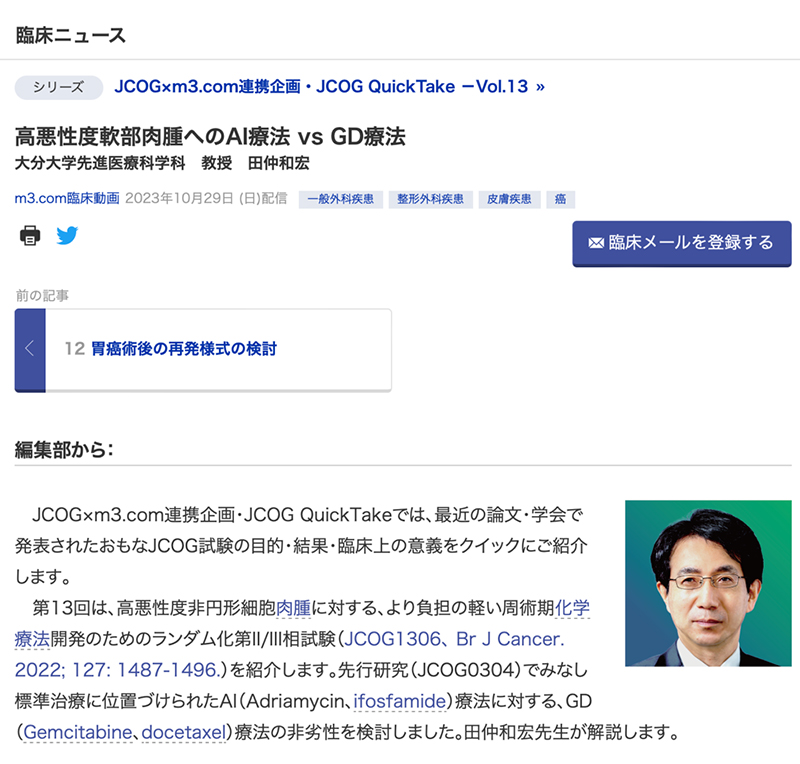800x764 pixels.
Task: Click the doctor's portrait photo
Action: point(708,583)
